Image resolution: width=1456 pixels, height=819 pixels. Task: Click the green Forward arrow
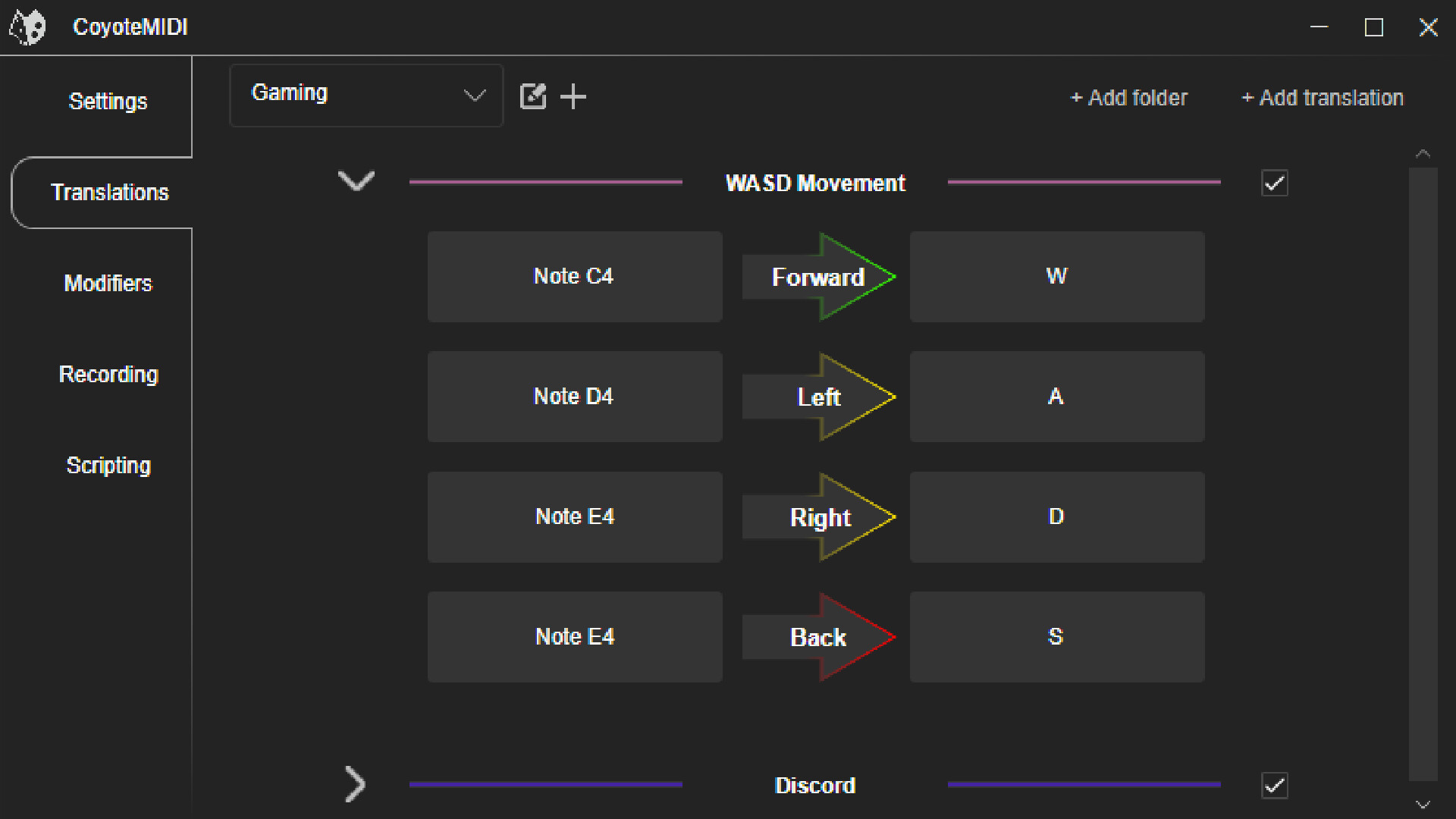point(819,277)
